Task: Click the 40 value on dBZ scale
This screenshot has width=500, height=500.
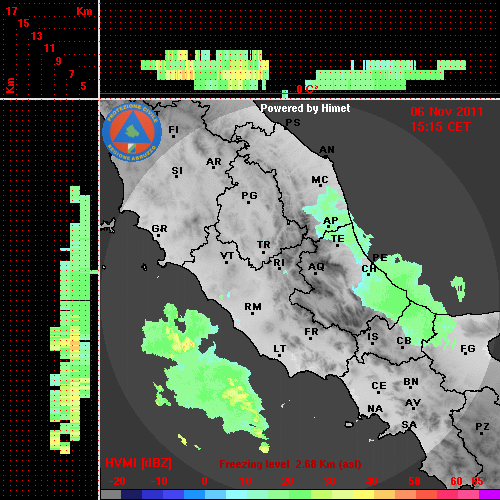Action: pos(371,481)
